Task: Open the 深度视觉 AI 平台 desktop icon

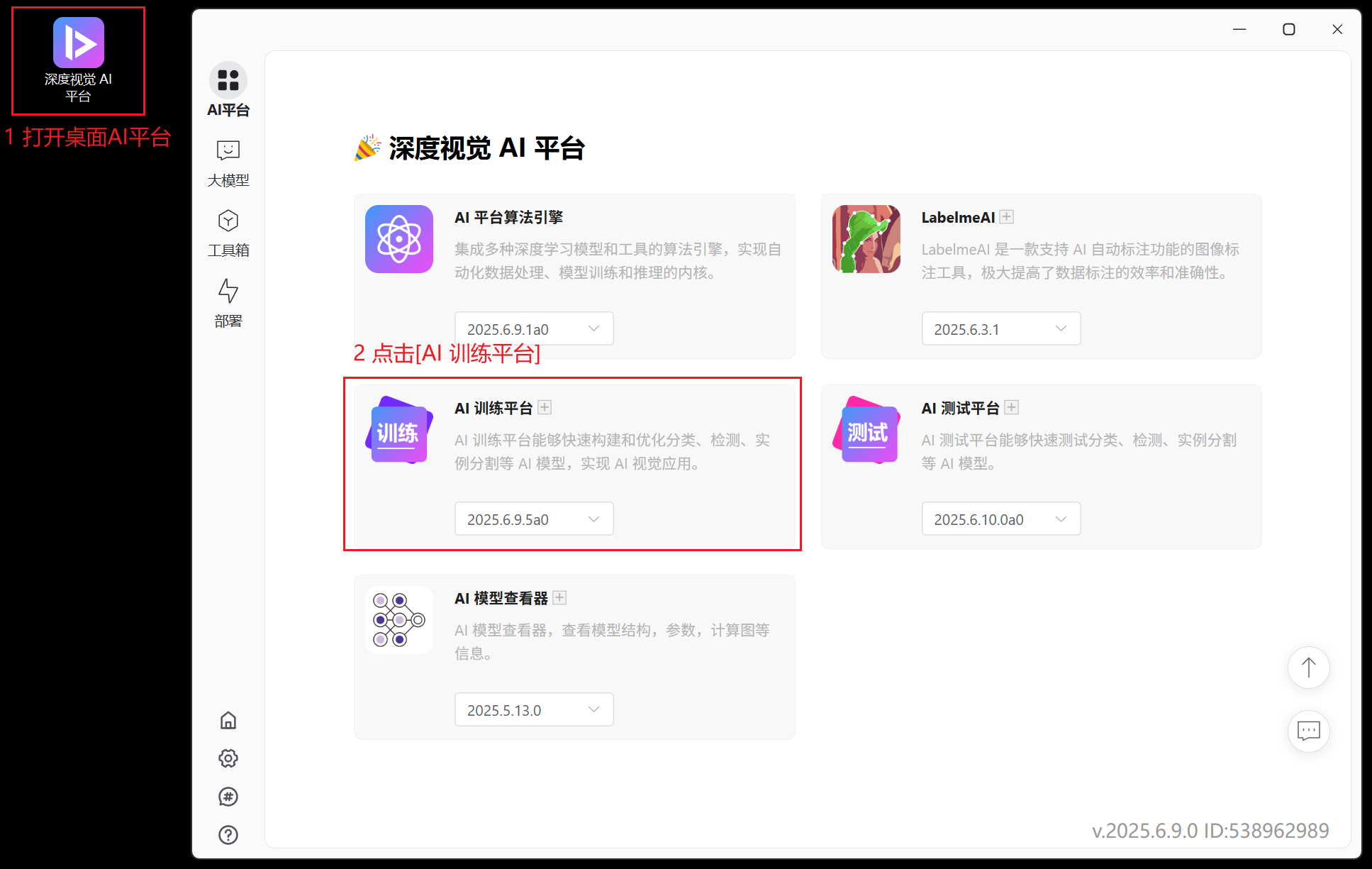Action: [79, 60]
